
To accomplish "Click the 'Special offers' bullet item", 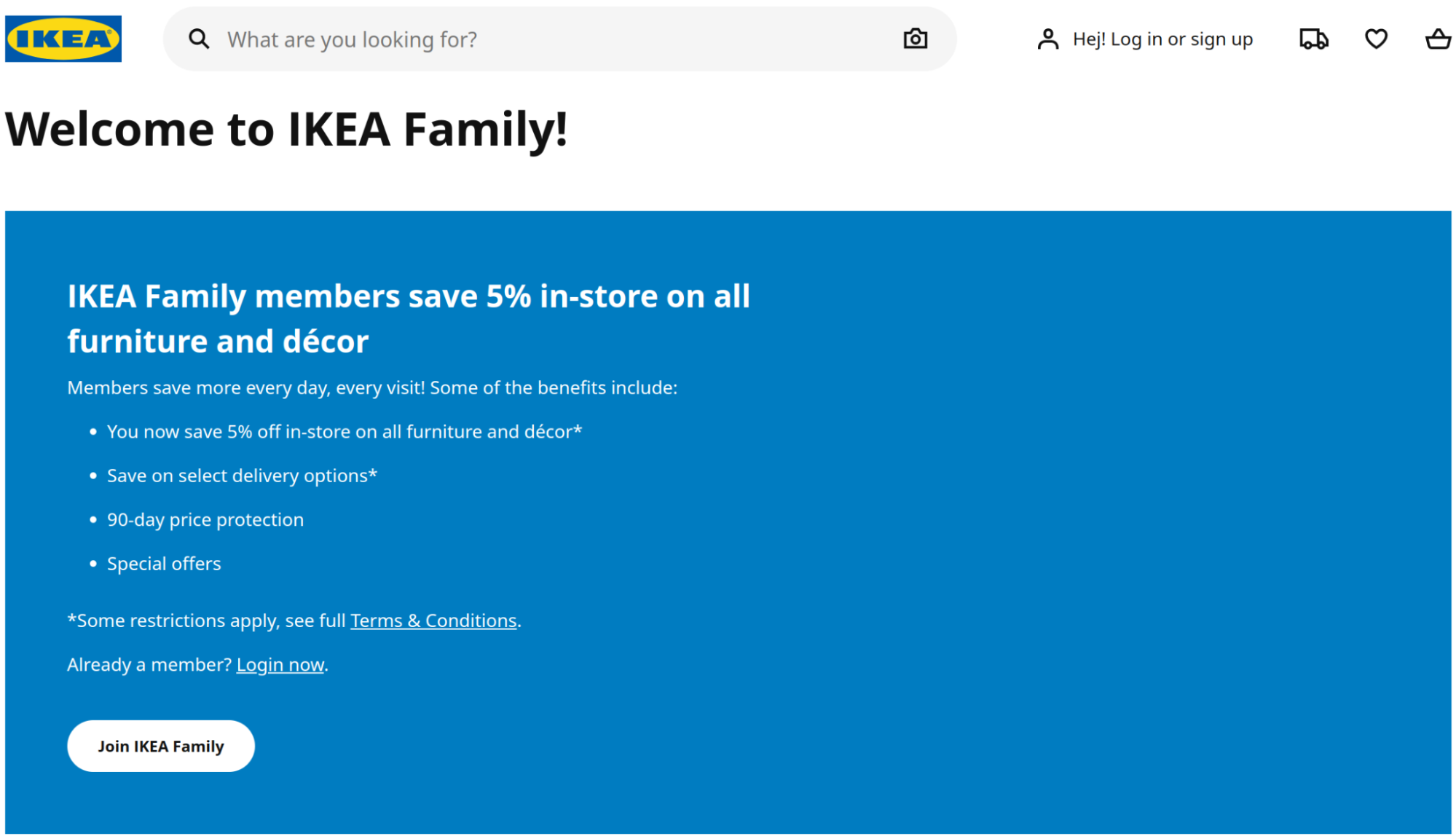I will 164,564.
